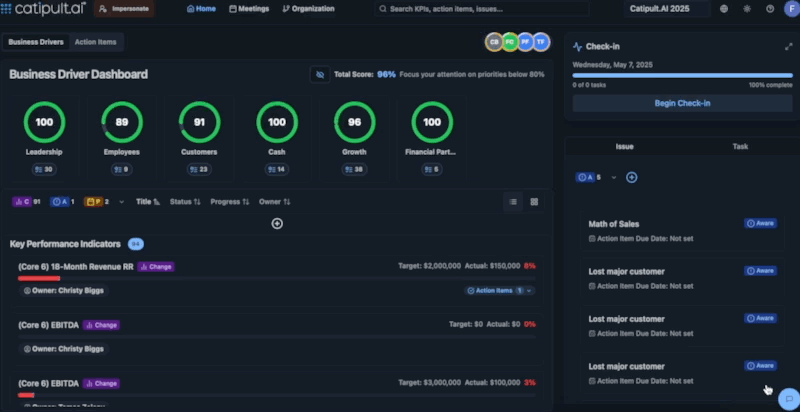Toggle the sun theme icon

(x=746, y=9)
